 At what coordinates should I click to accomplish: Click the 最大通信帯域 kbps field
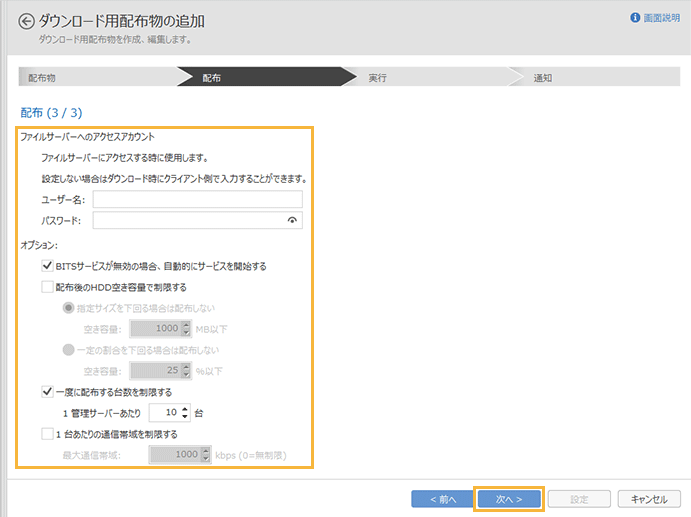click(180, 454)
